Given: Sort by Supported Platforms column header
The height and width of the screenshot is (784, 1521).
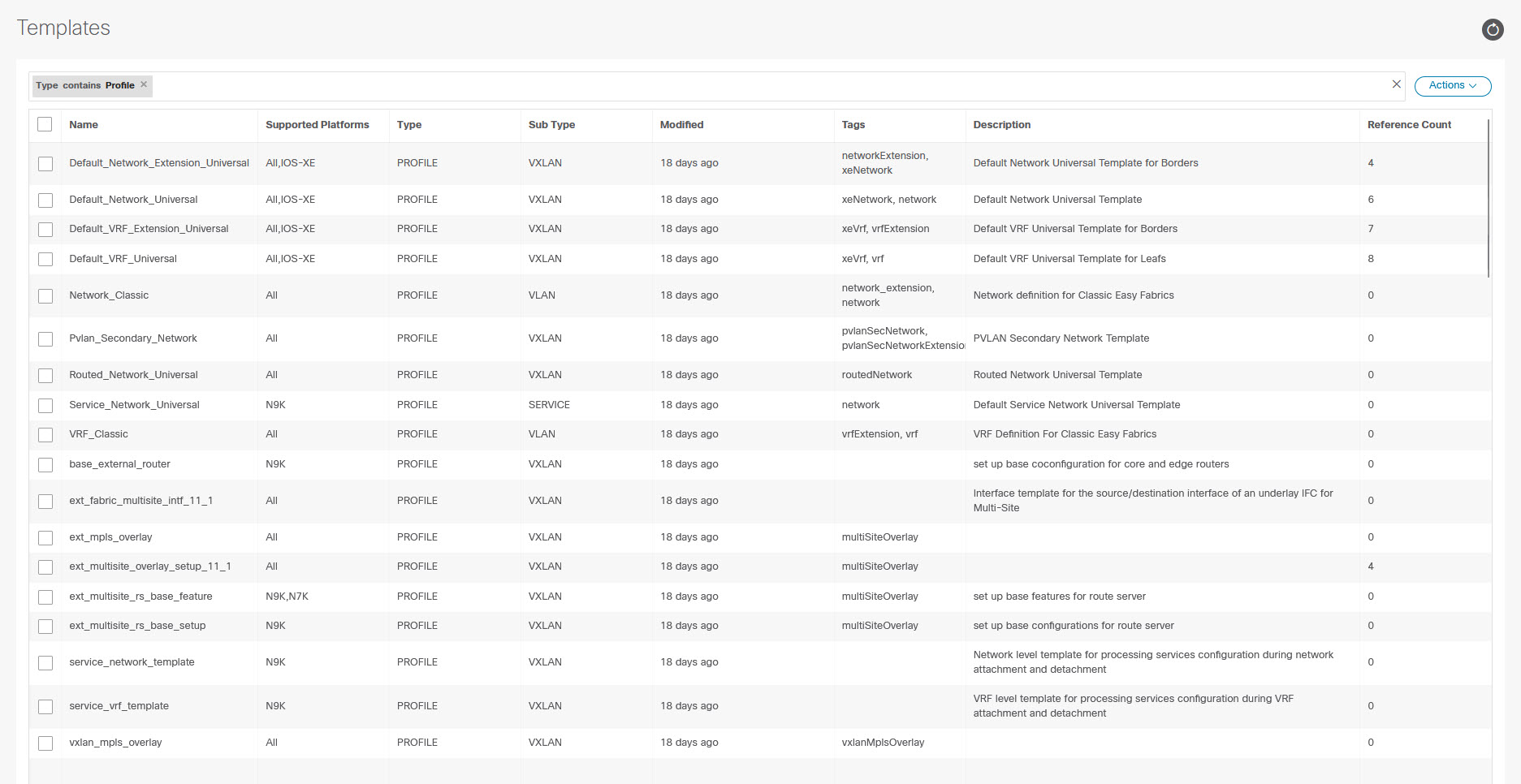Looking at the screenshot, I should pyautogui.click(x=318, y=125).
